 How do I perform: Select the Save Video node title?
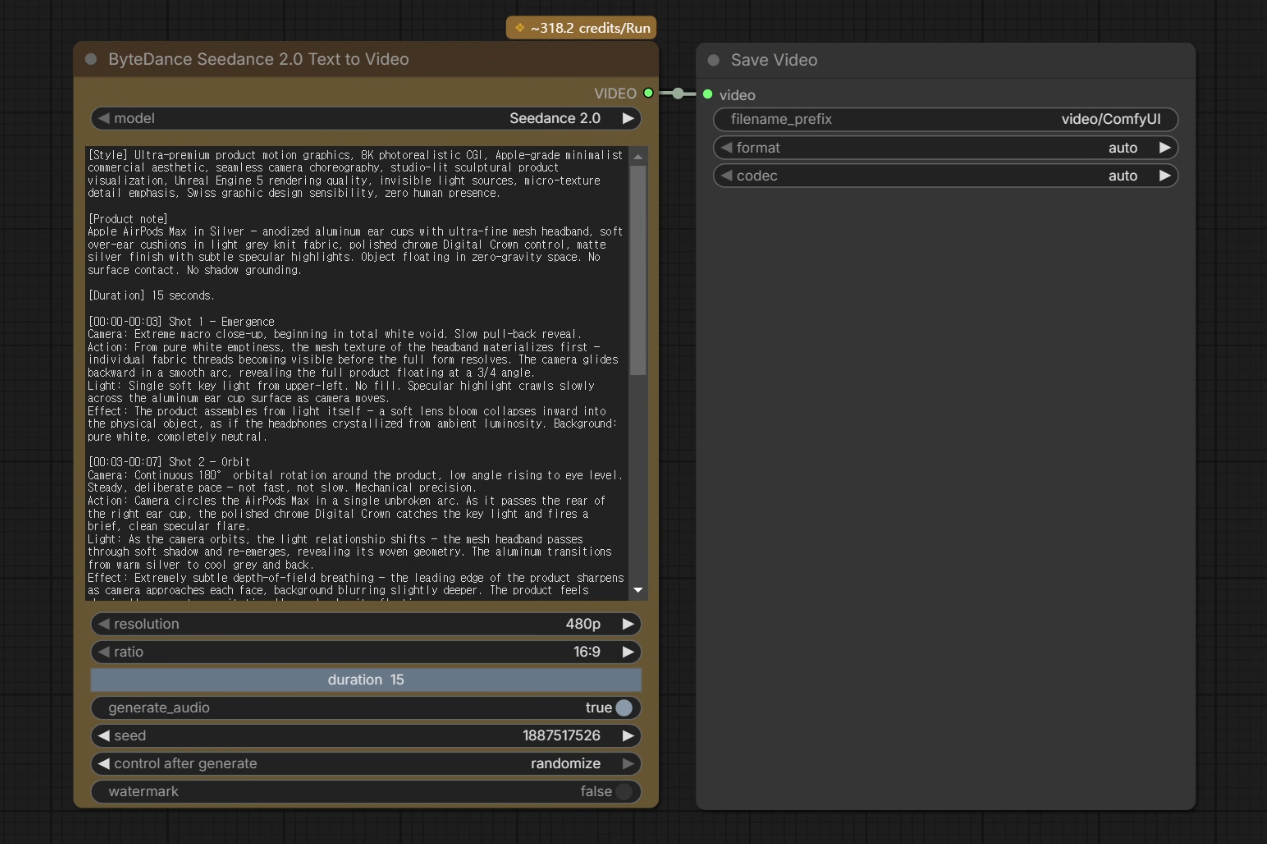(x=774, y=60)
